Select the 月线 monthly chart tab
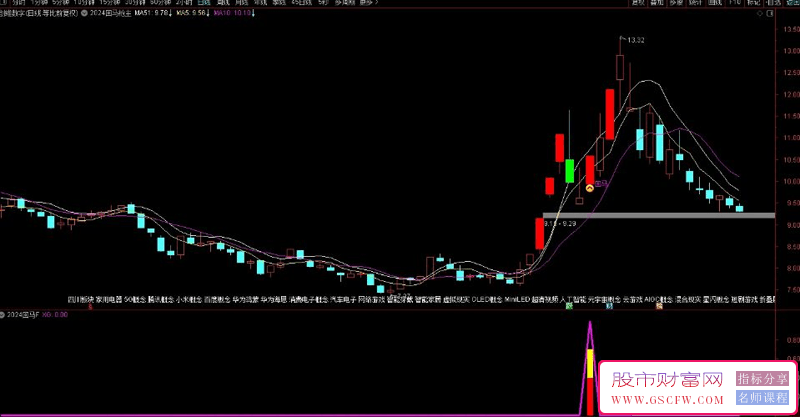 241,3
